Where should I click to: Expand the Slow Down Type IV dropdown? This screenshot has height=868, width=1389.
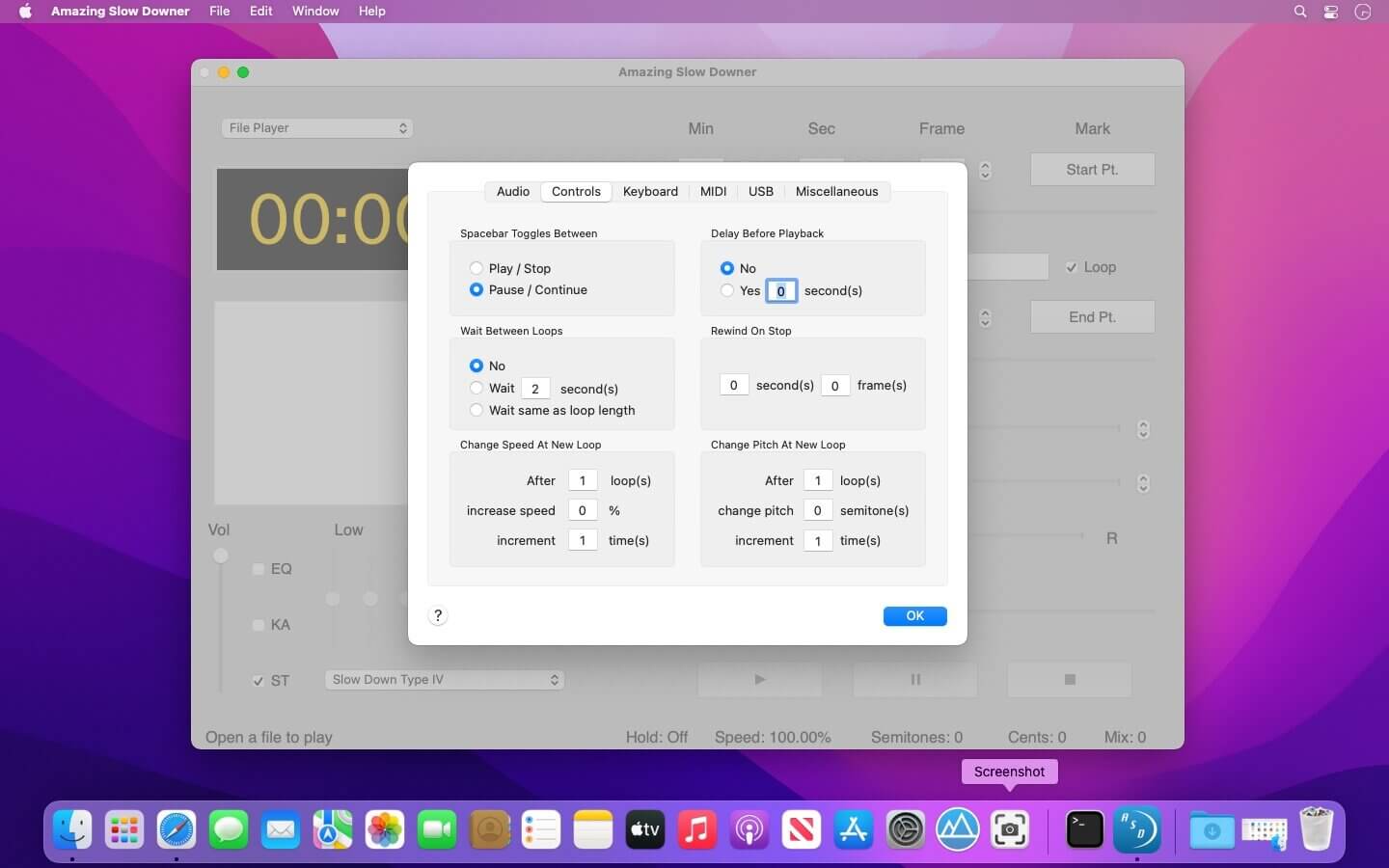(x=445, y=680)
